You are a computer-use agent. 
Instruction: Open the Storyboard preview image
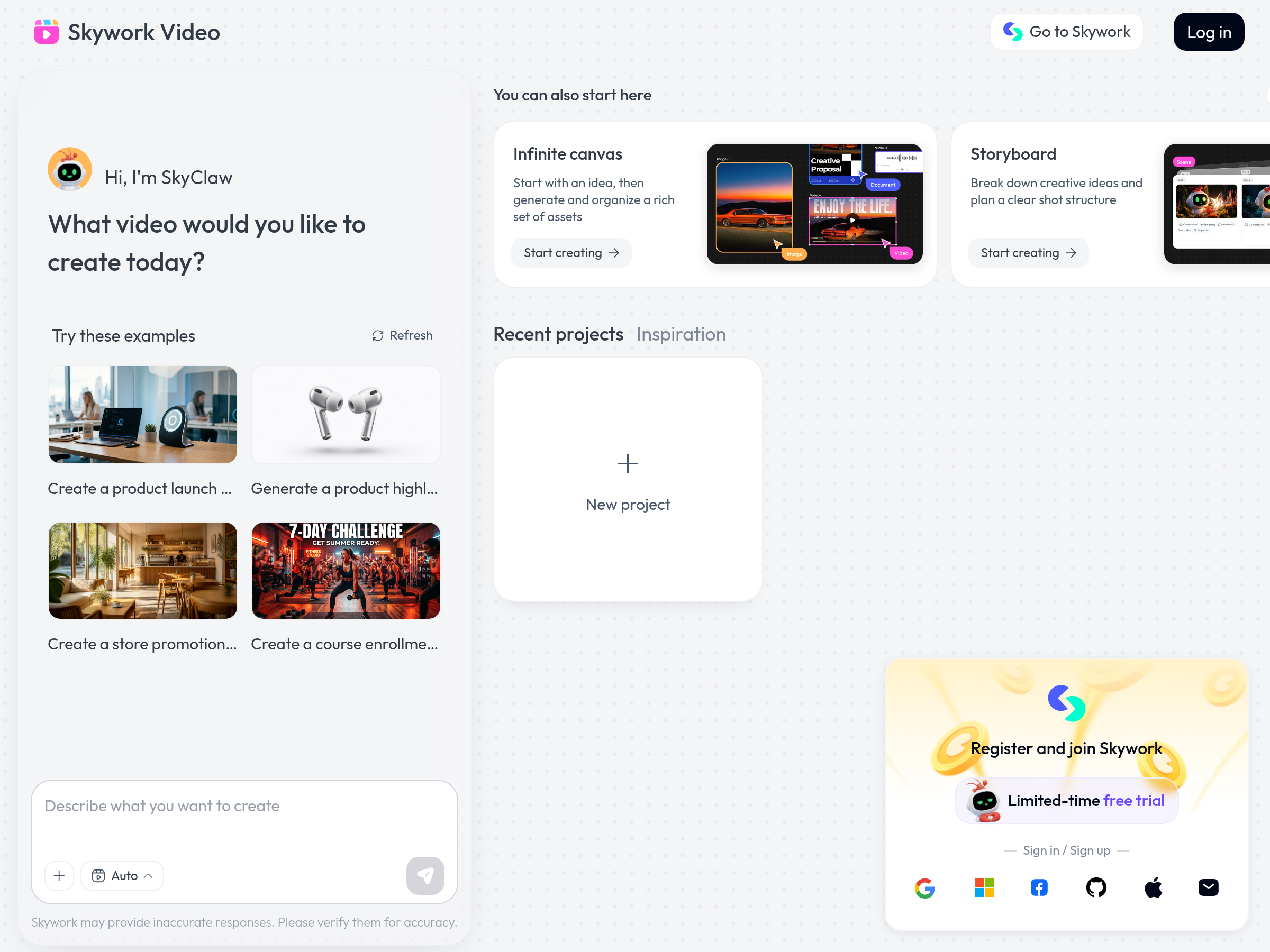tap(1217, 204)
